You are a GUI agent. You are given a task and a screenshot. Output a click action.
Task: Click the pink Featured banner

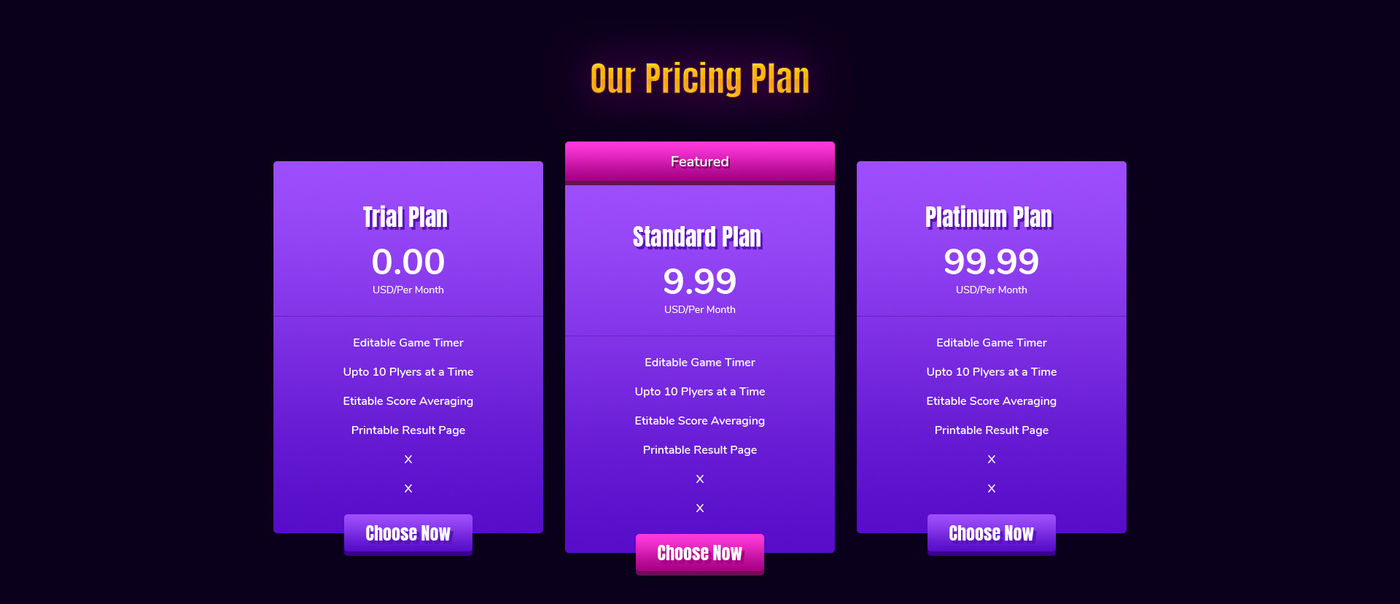point(700,163)
